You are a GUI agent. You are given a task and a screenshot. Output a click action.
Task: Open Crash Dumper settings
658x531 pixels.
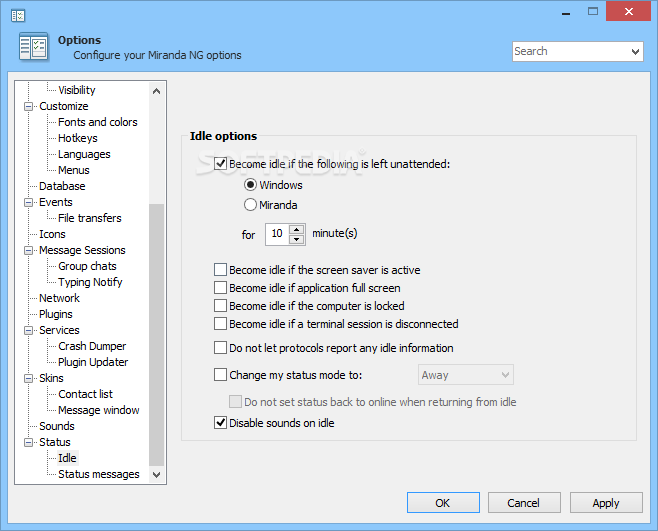tap(92, 346)
